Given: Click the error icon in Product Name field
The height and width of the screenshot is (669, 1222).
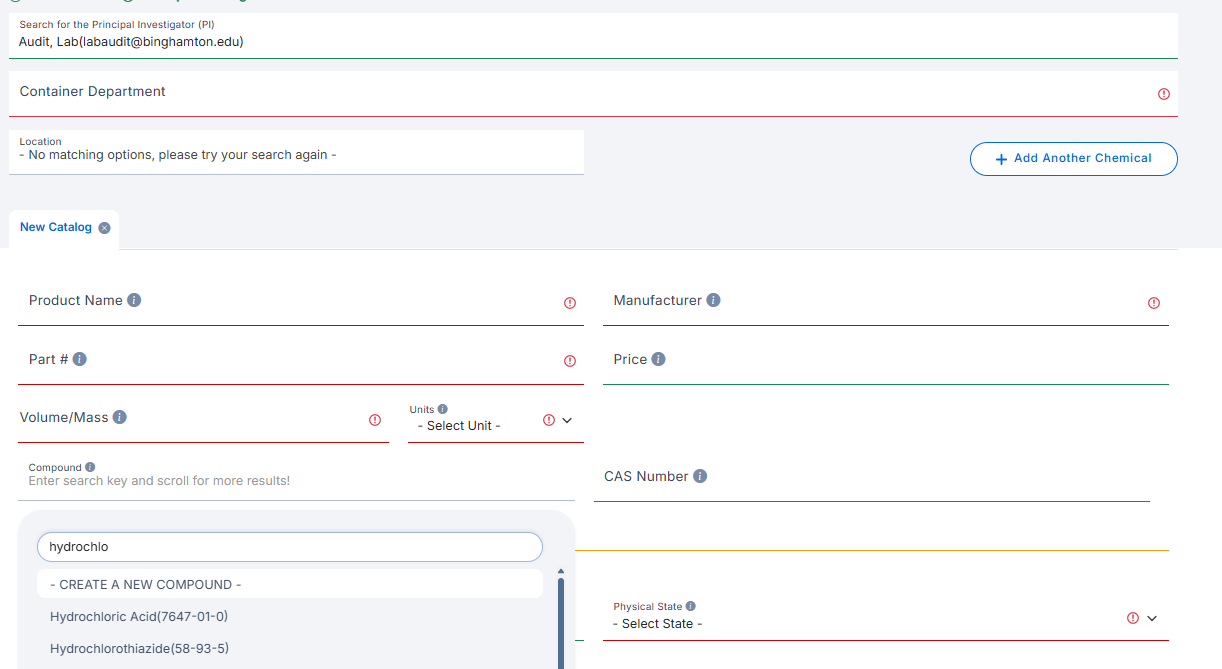Looking at the screenshot, I should tap(570, 303).
